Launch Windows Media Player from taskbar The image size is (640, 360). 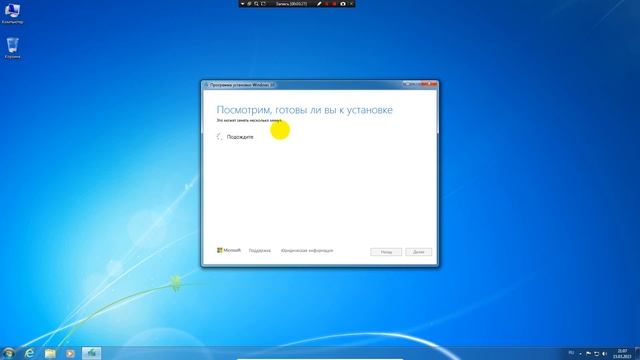tap(70, 353)
